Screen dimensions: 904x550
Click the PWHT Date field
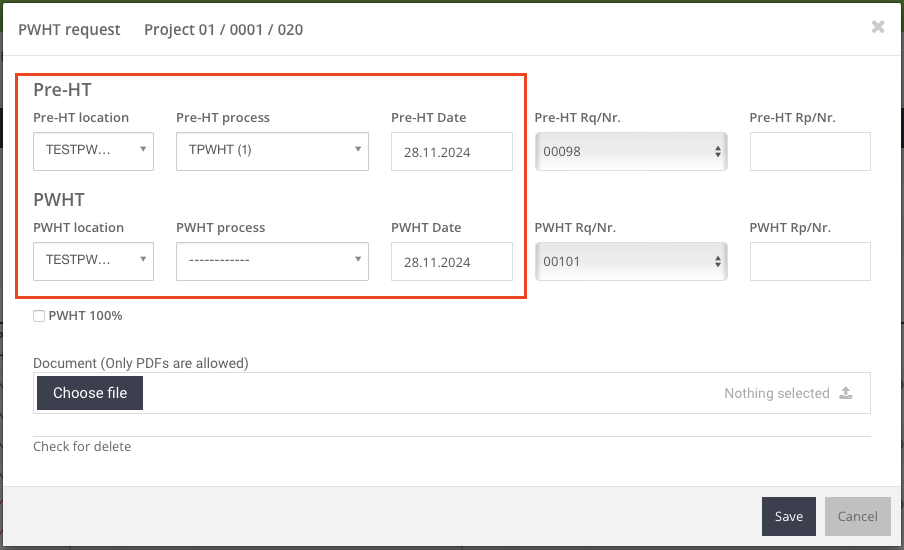click(451, 262)
